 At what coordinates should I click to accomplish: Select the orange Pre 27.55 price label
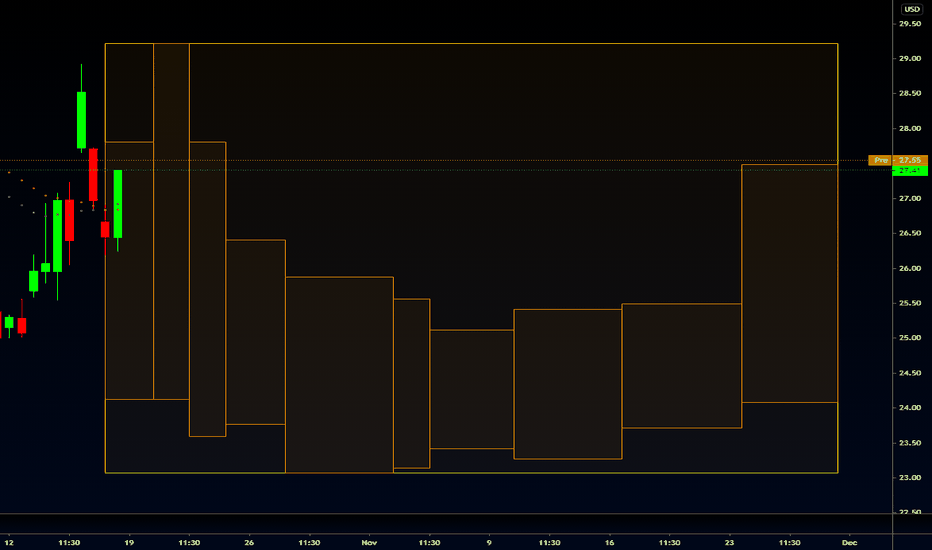pyautogui.click(x=898, y=160)
